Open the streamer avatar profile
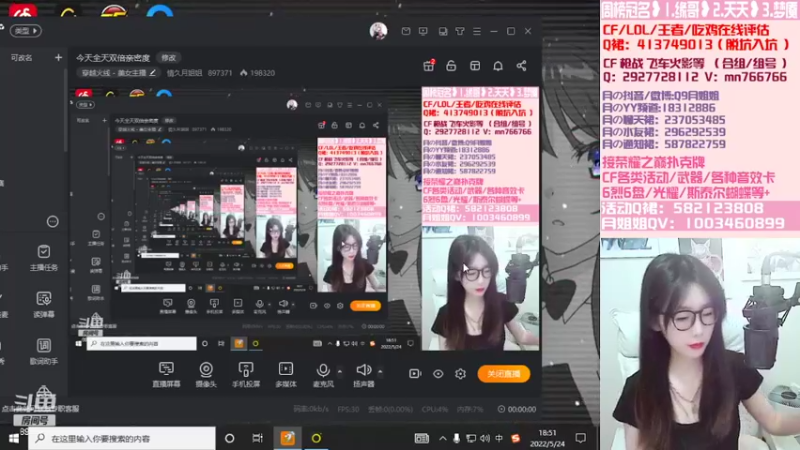The image size is (800, 450). pos(378,31)
